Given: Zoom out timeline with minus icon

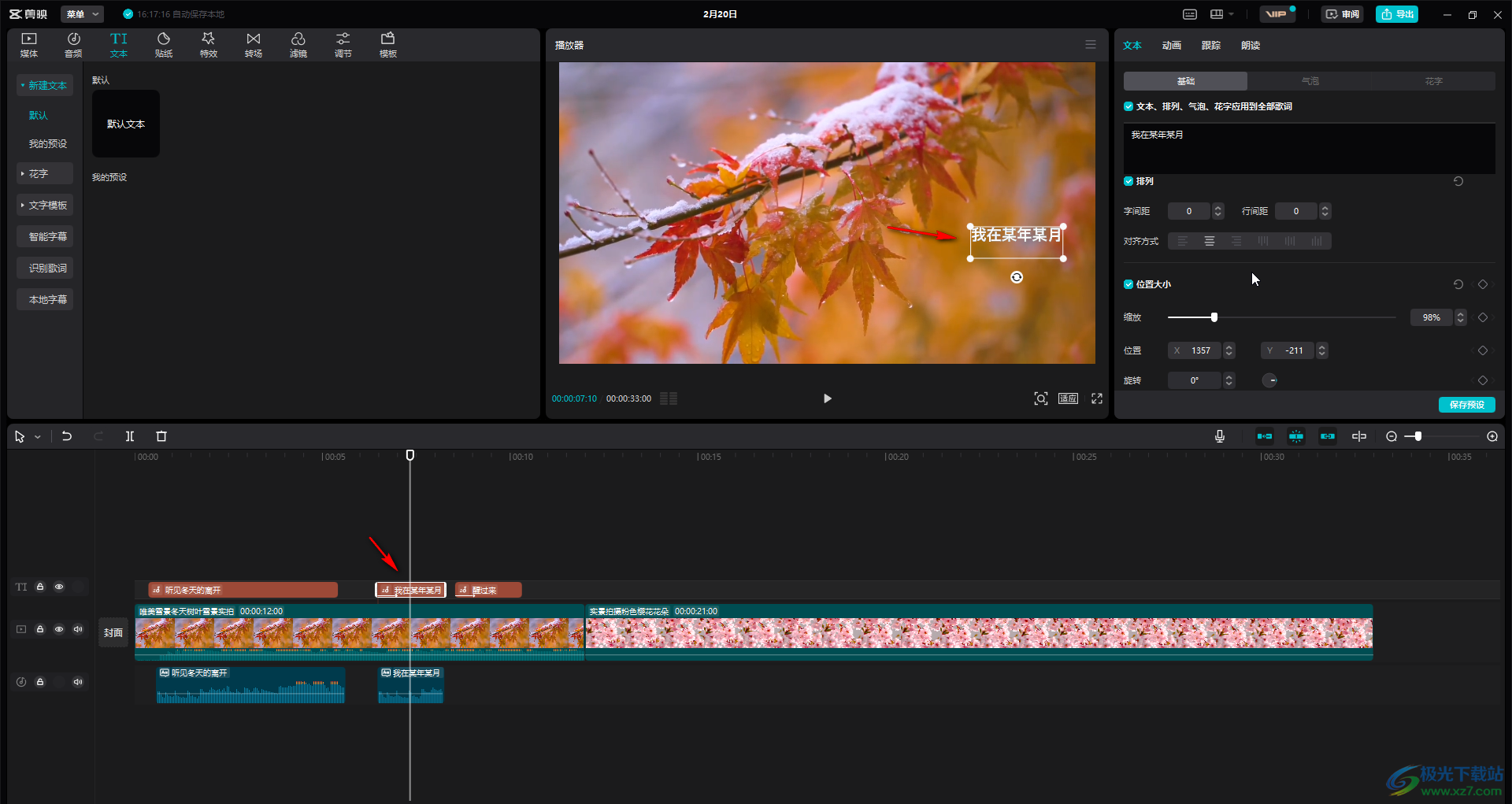Looking at the screenshot, I should [x=1392, y=436].
